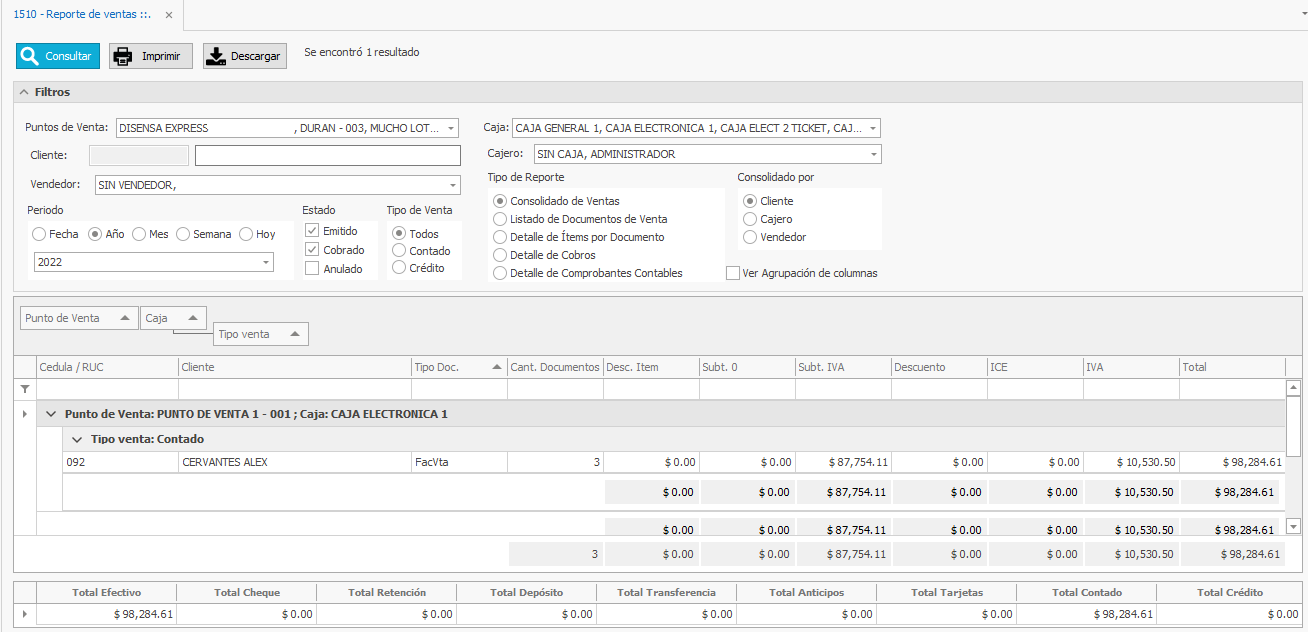Image resolution: width=1308 pixels, height=632 pixels.
Task: Collapse the Filtros panel
Action: (x=24, y=92)
